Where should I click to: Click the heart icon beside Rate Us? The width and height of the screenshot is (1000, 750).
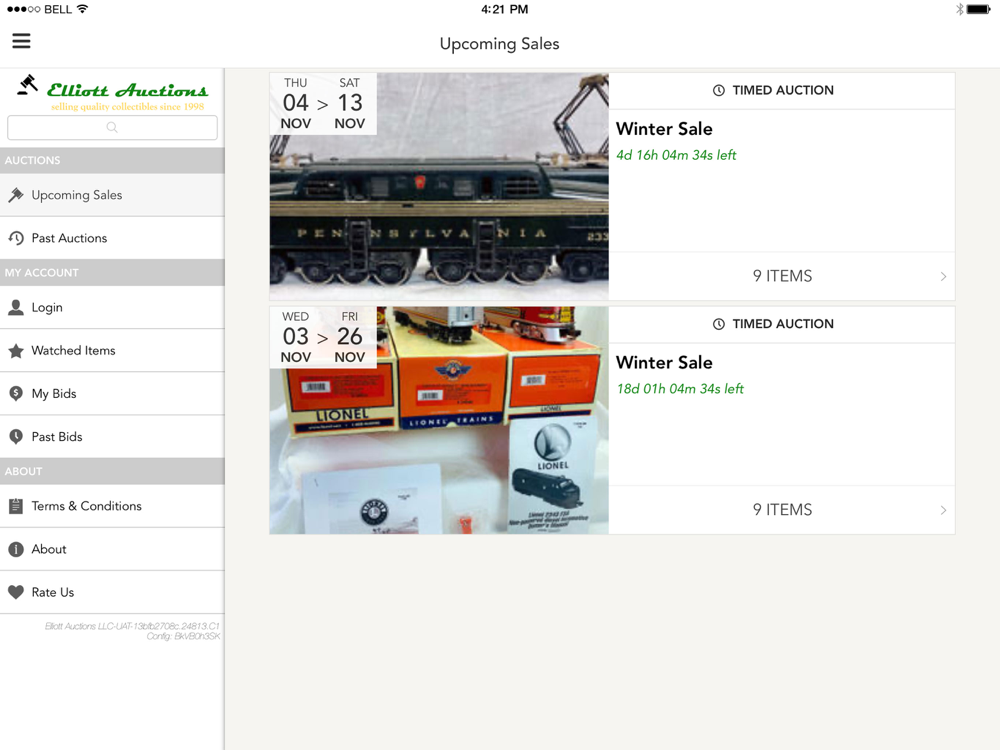pyautogui.click(x=16, y=592)
